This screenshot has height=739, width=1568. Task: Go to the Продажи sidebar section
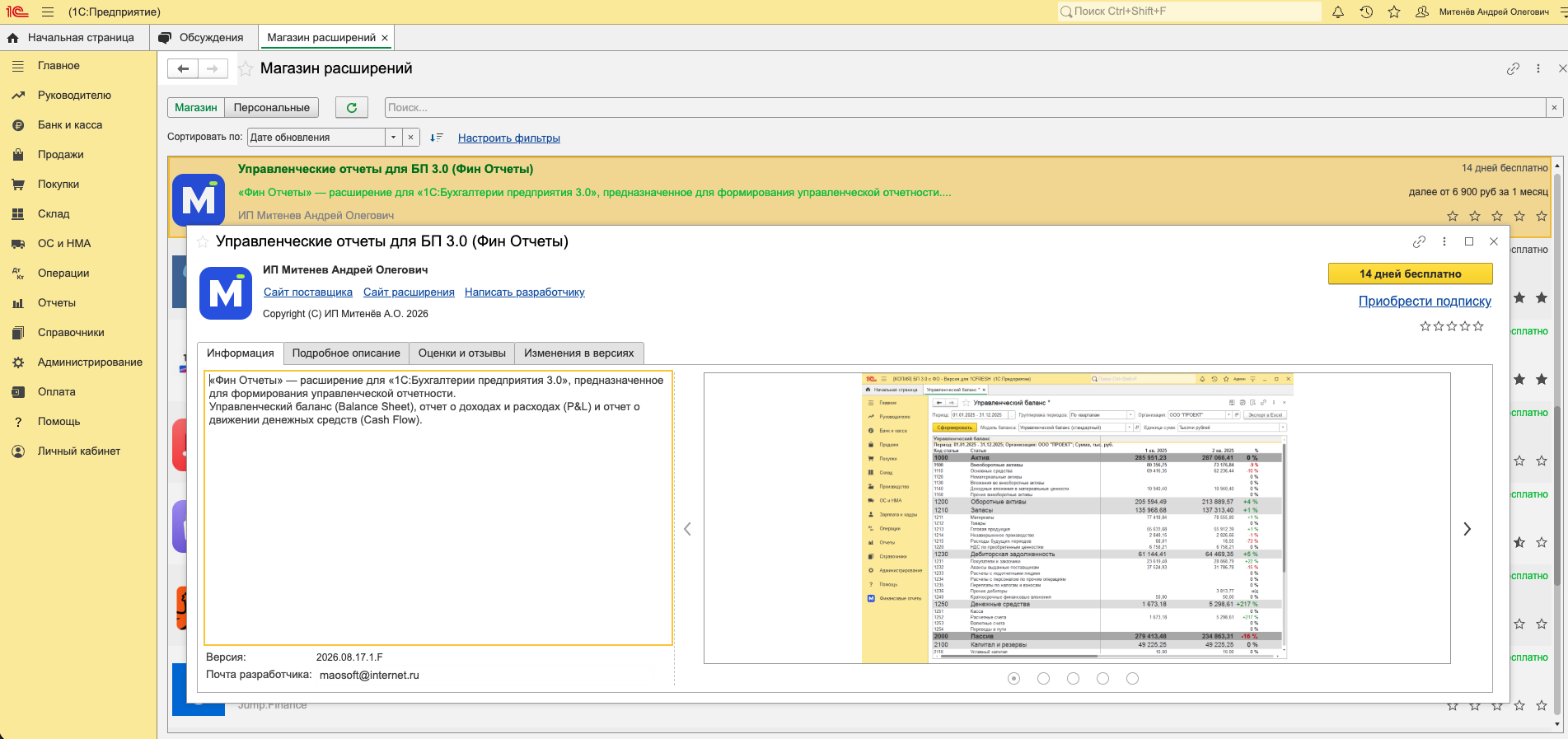tap(61, 155)
